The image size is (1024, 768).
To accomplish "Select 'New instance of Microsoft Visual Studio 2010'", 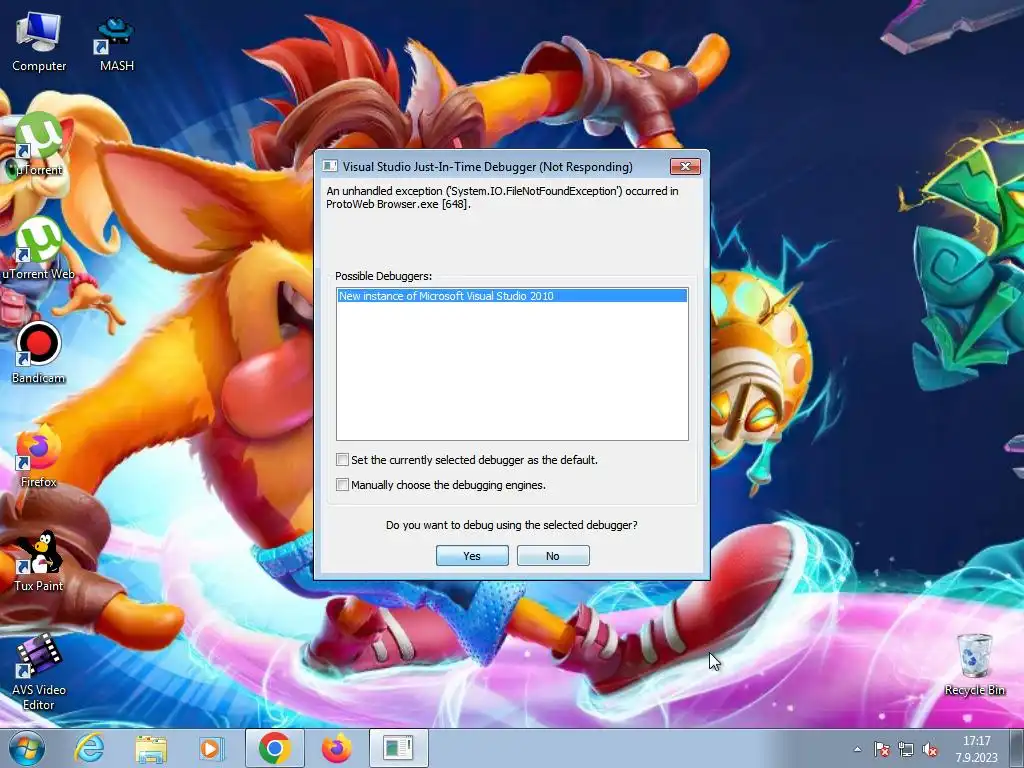I will point(512,296).
